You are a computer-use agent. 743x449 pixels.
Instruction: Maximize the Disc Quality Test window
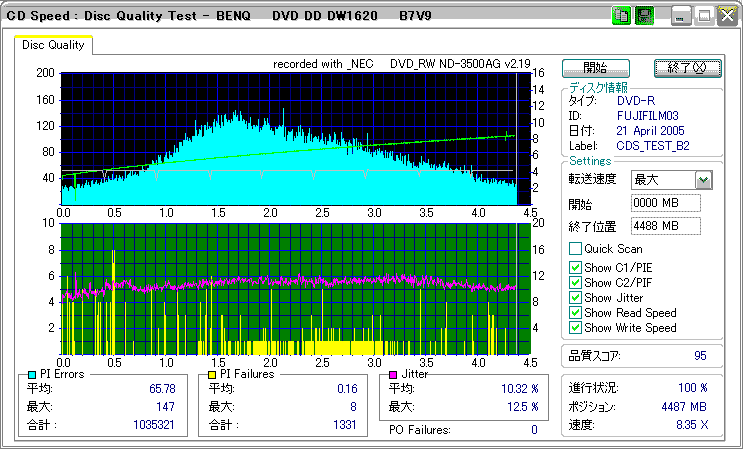704,17
